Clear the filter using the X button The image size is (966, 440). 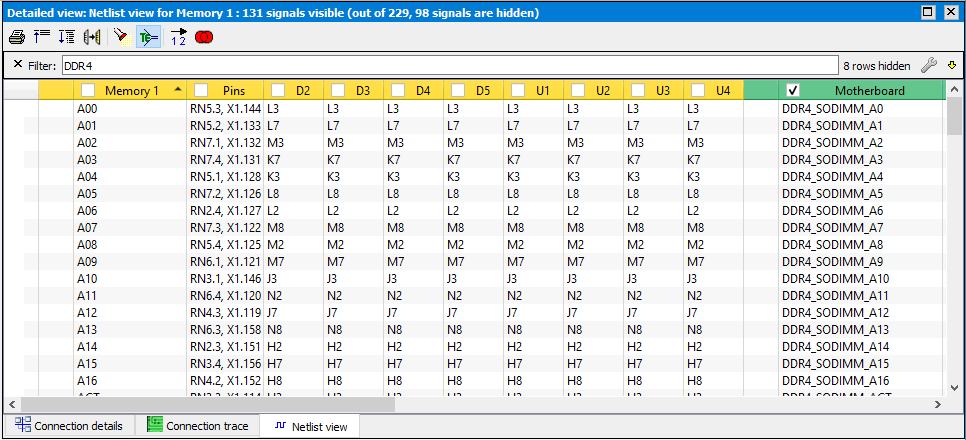18,65
